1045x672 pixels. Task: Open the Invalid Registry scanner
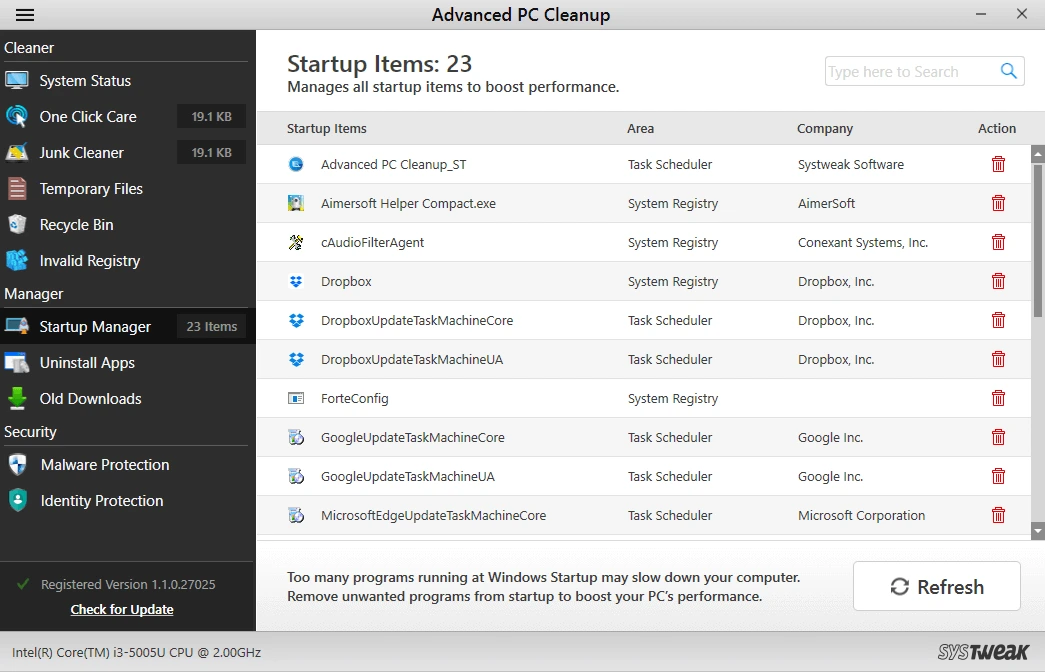(x=88, y=260)
